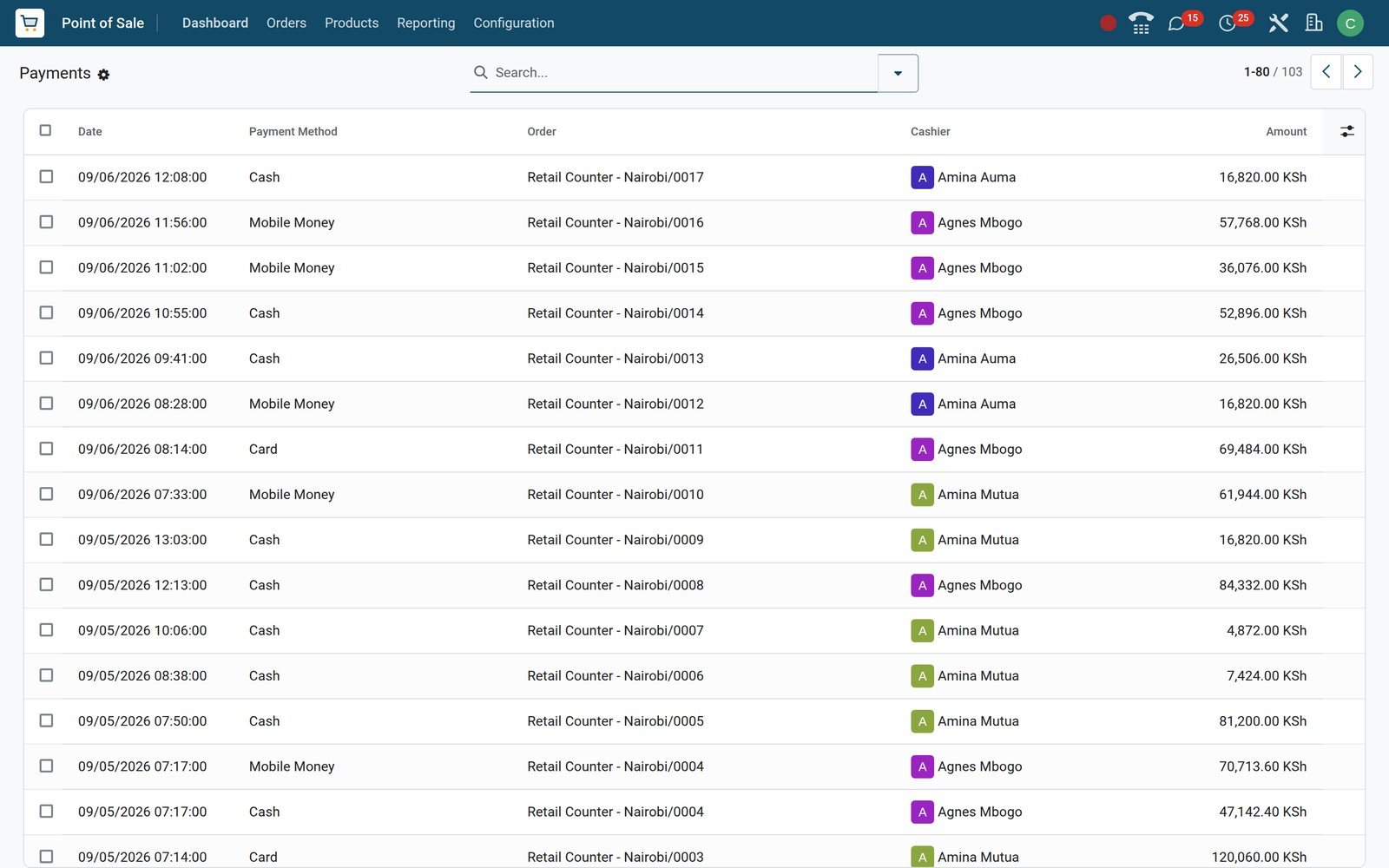Click Amina Auma avatar on order 0017
Image resolution: width=1389 pixels, height=868 pixels.
[922, 177]
